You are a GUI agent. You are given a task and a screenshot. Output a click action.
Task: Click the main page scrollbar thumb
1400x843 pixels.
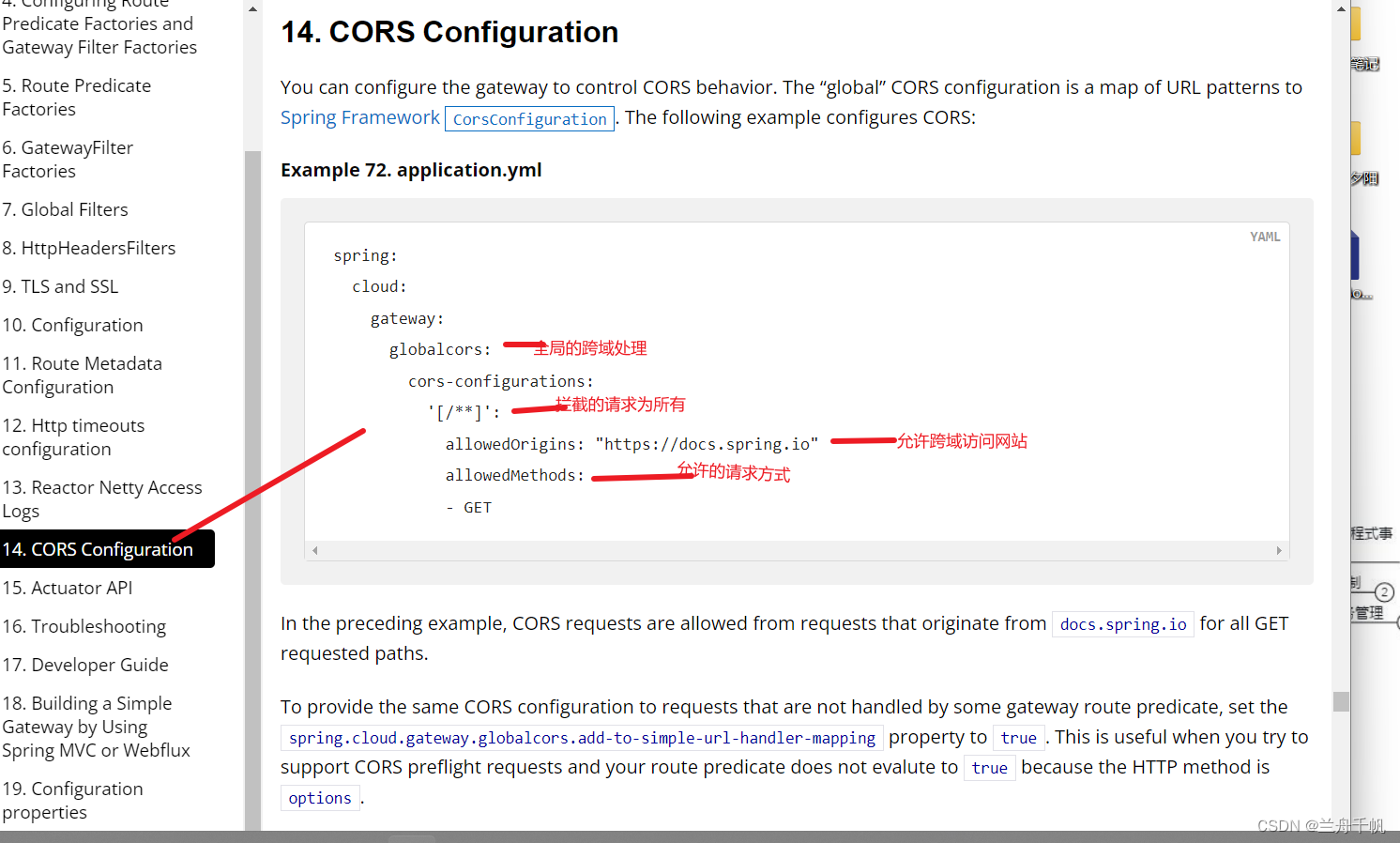(x=1341, y=701)
